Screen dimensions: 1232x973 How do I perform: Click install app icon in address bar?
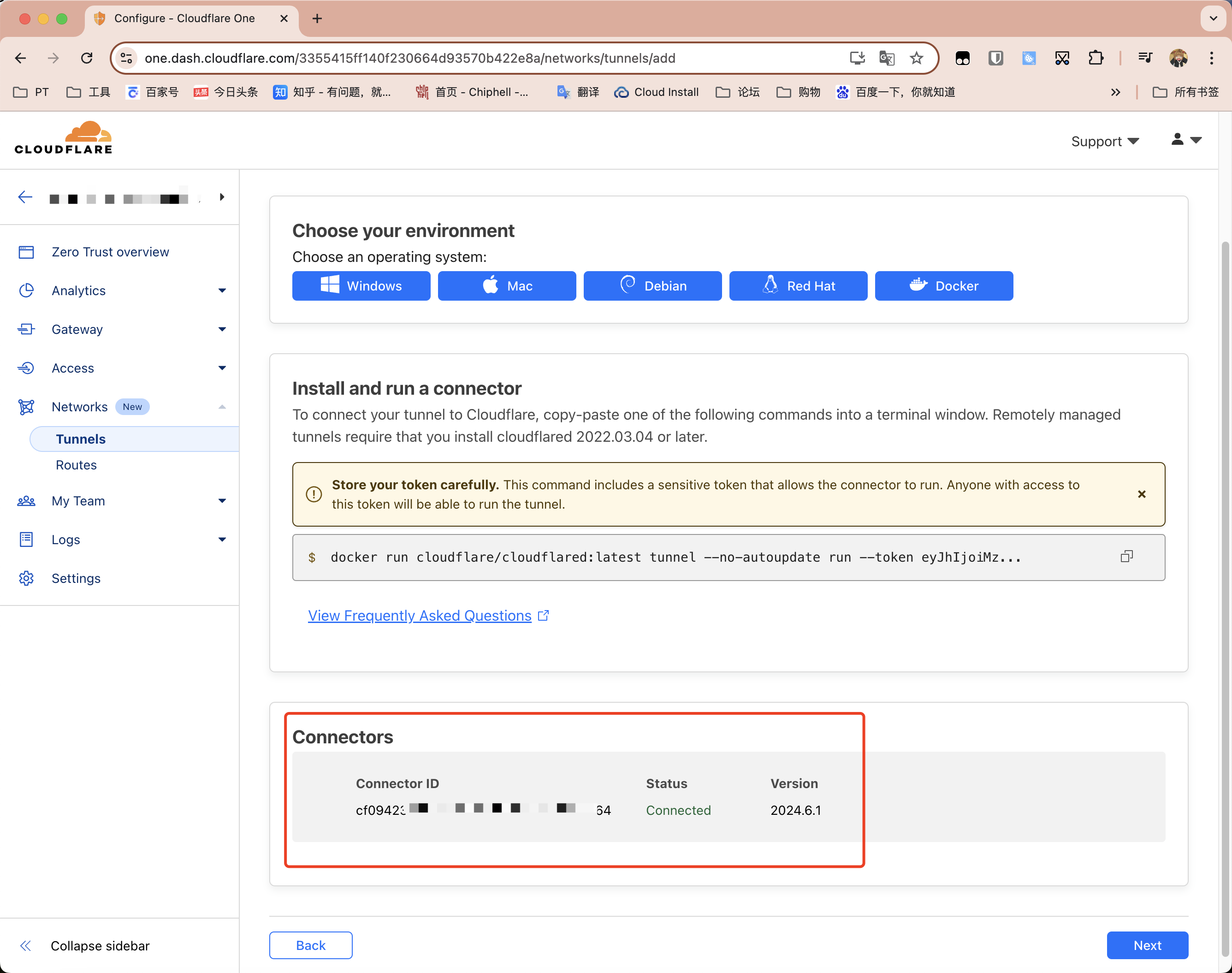pos(857,58)
